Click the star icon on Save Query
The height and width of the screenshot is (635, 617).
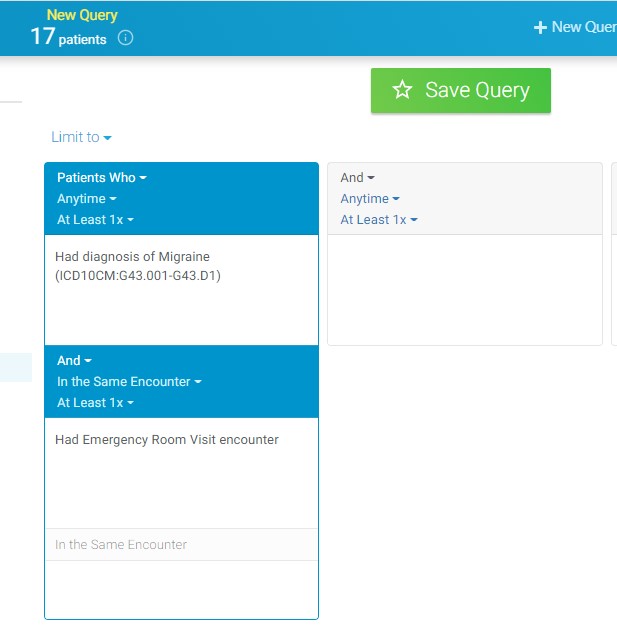402,90
